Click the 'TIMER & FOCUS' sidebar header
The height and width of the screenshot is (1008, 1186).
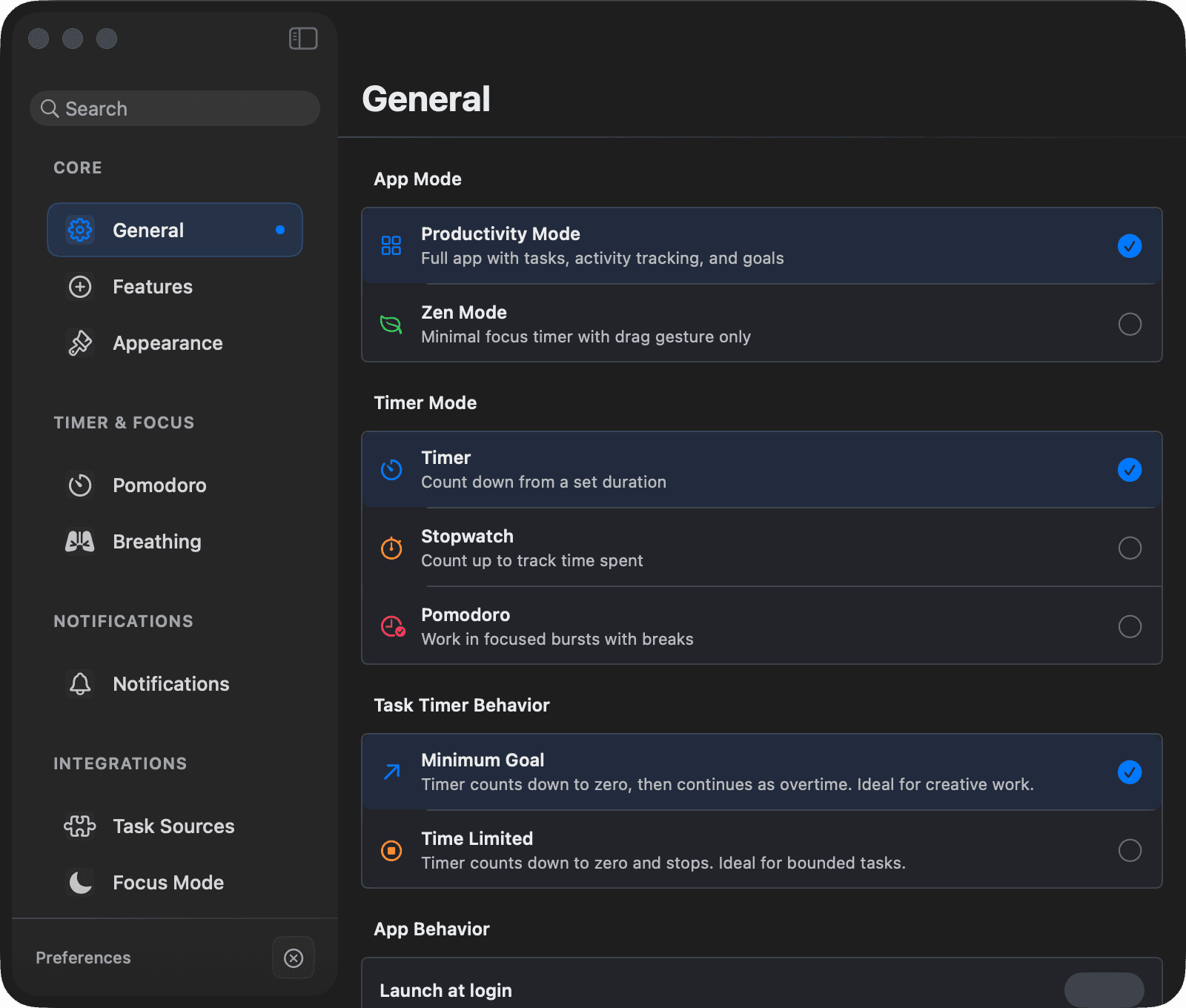124,422
